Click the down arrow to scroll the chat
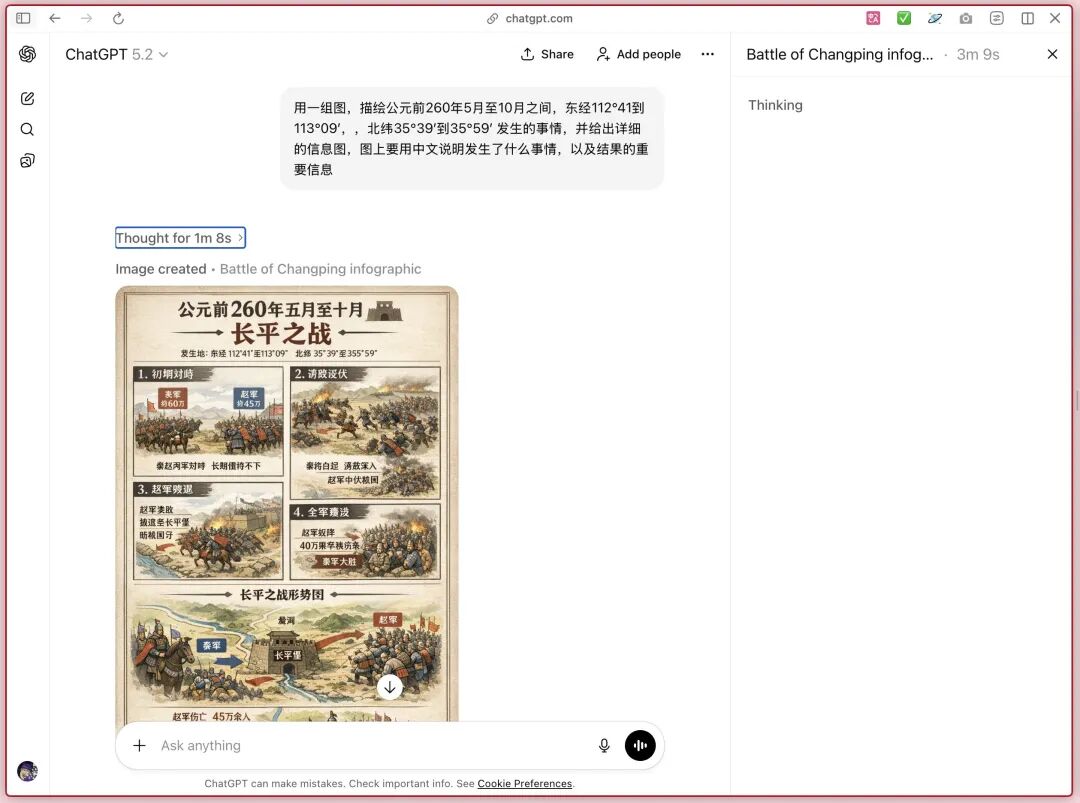Viewport: 1080px width, 803px height. click(390, 687)
